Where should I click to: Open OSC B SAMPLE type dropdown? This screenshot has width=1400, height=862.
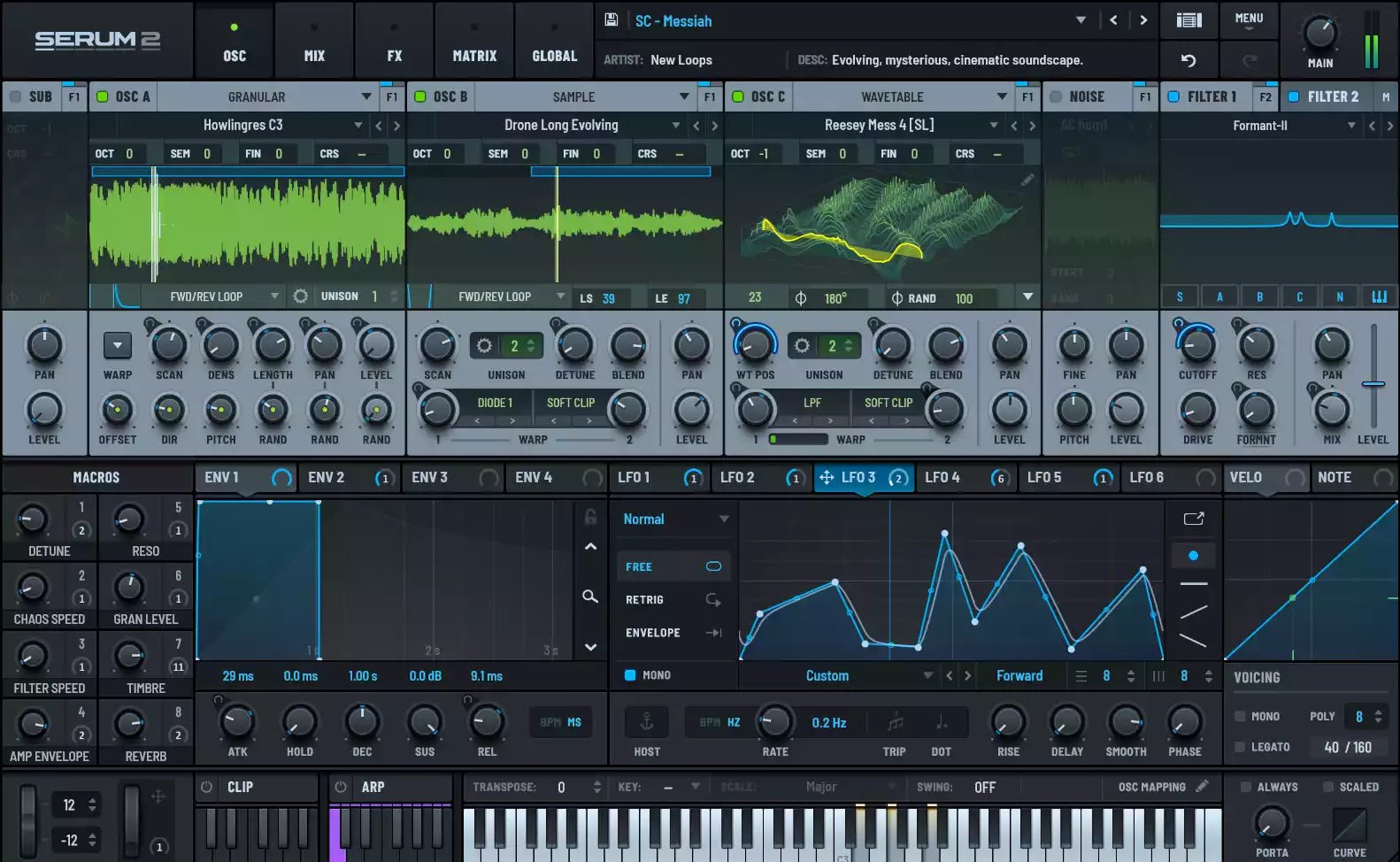(684, 96)
